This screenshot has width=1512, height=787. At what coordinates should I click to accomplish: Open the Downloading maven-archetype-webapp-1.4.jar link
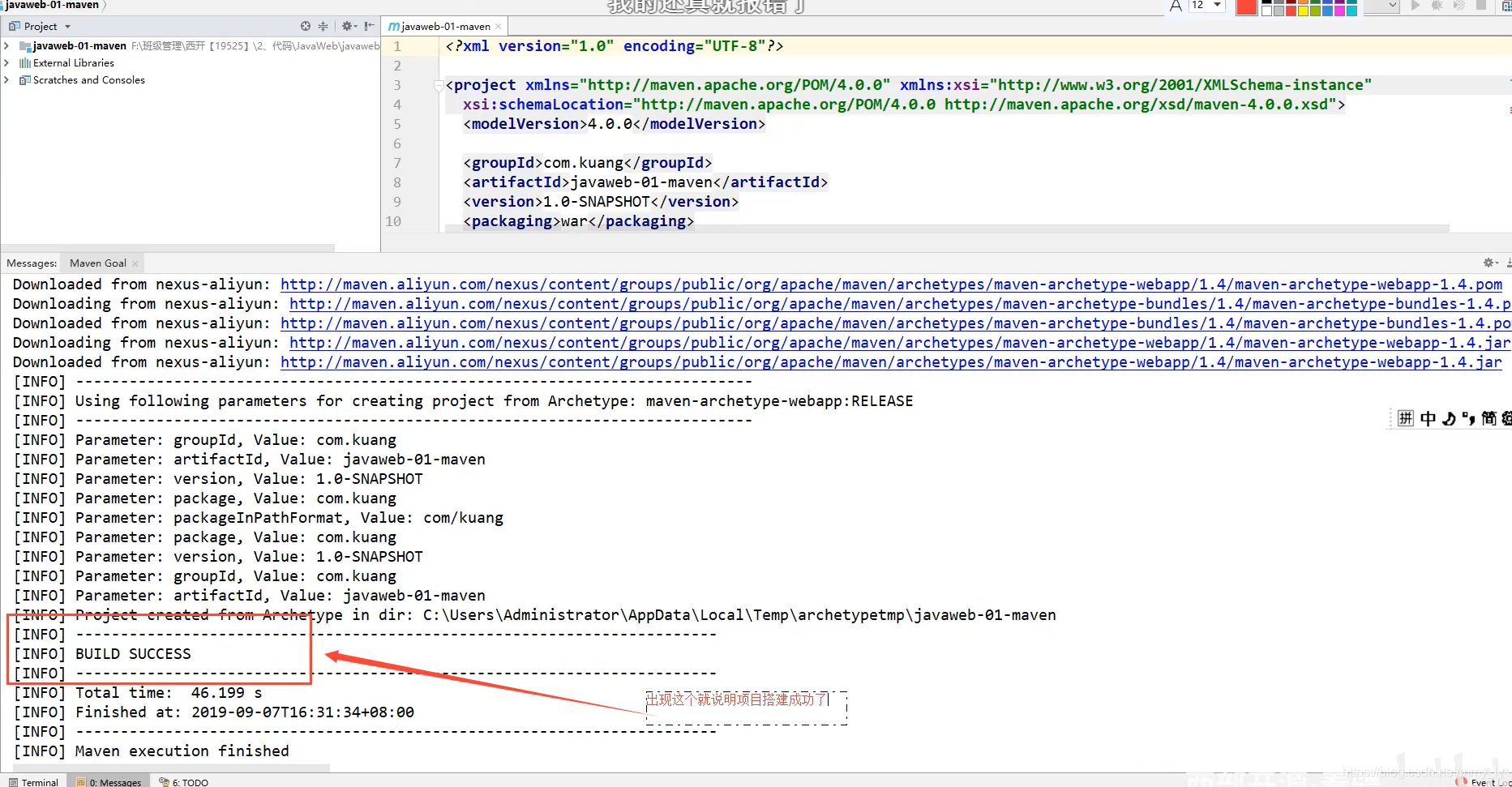900,343
